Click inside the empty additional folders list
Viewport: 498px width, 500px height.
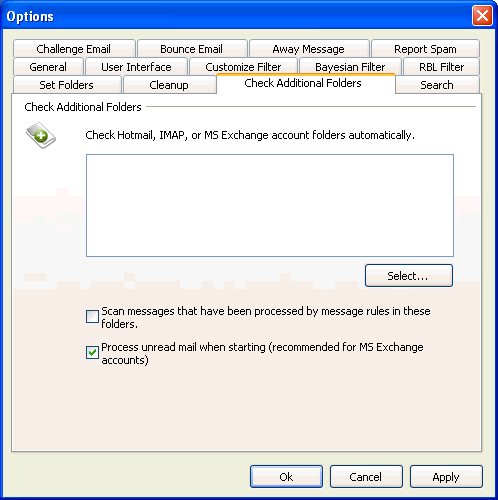[270, 205]
